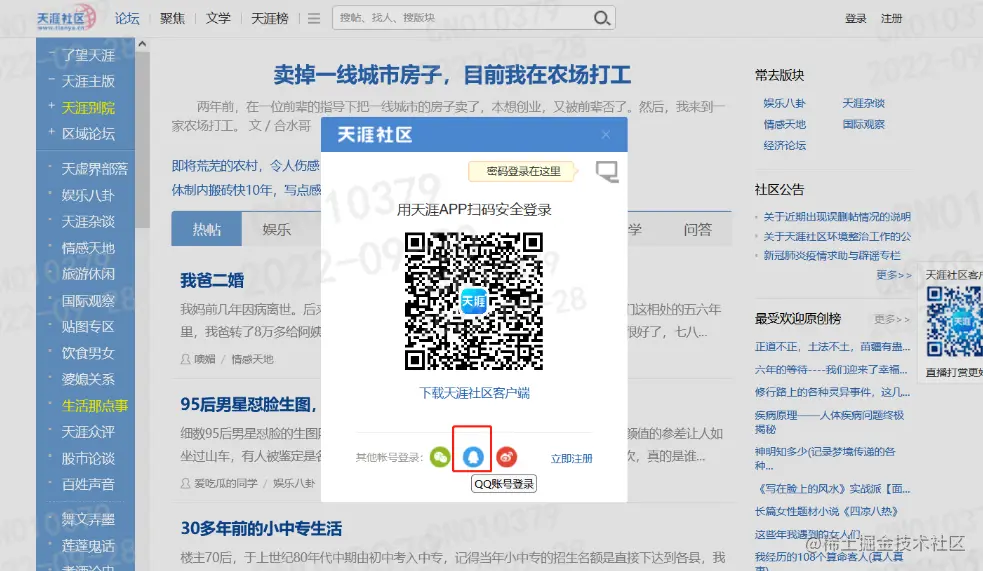The width and height of the screenshot is (983, 571).
Task: Click the search magnifier icon
Action: click(x=602, y=18)
